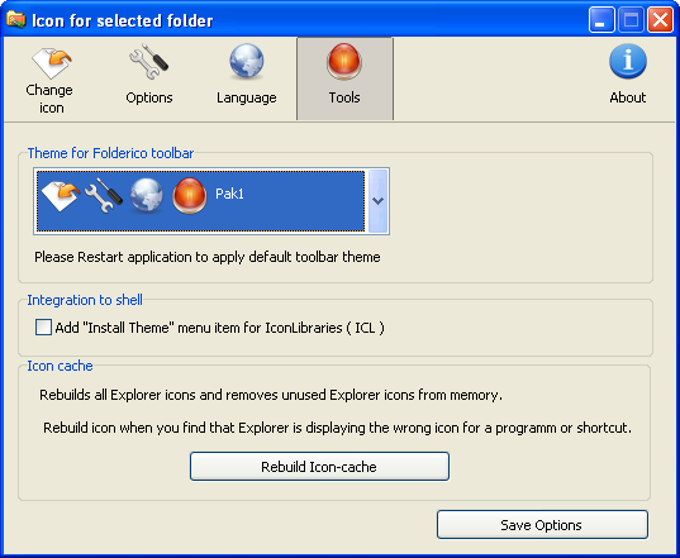Click the Rebuild Icon-cache button
The image size is (680, 558).
tap(319, 467)
